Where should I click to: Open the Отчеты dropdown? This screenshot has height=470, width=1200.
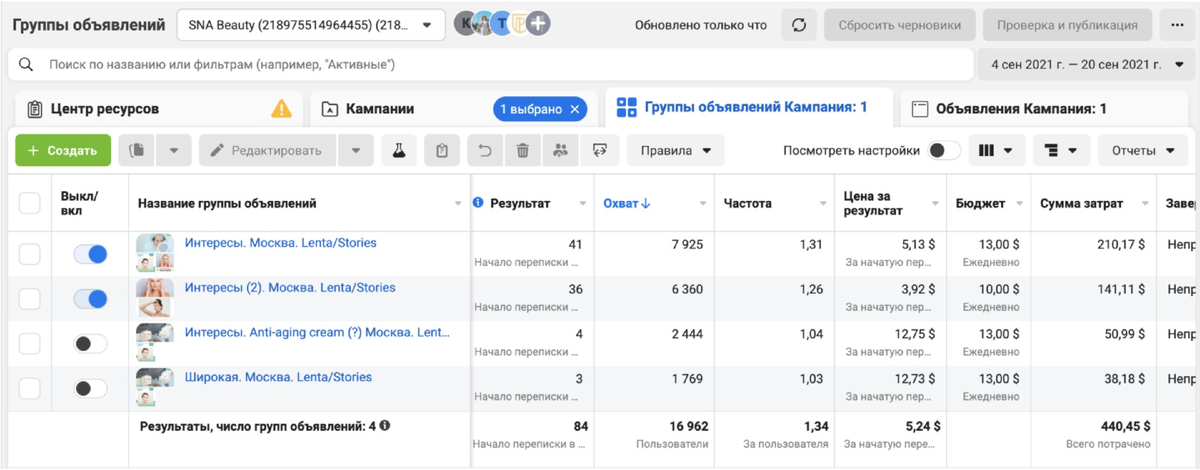point(1142,151)
